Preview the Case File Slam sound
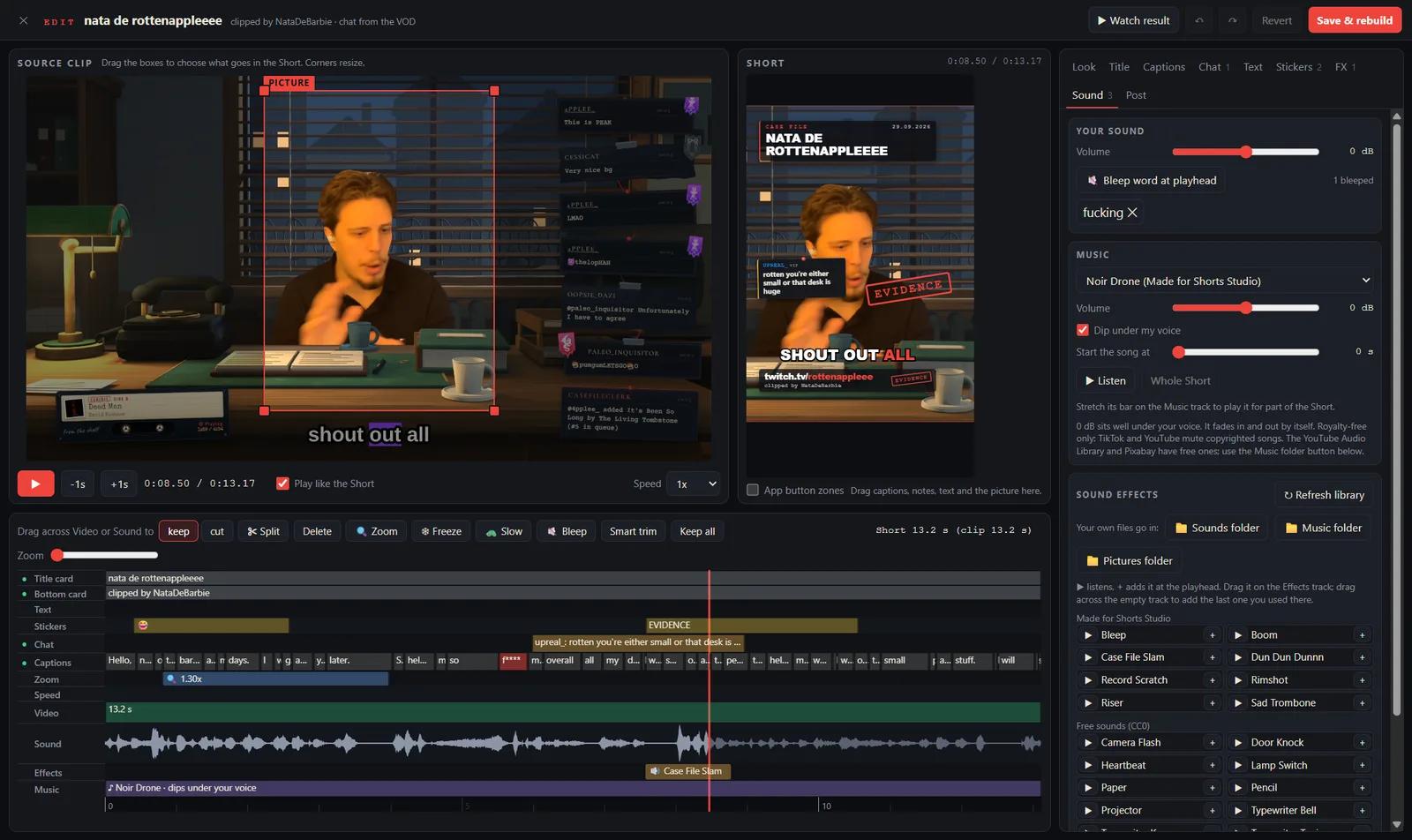The height and width of the screenshot is (840, 1412). [x=1088, y=657]
